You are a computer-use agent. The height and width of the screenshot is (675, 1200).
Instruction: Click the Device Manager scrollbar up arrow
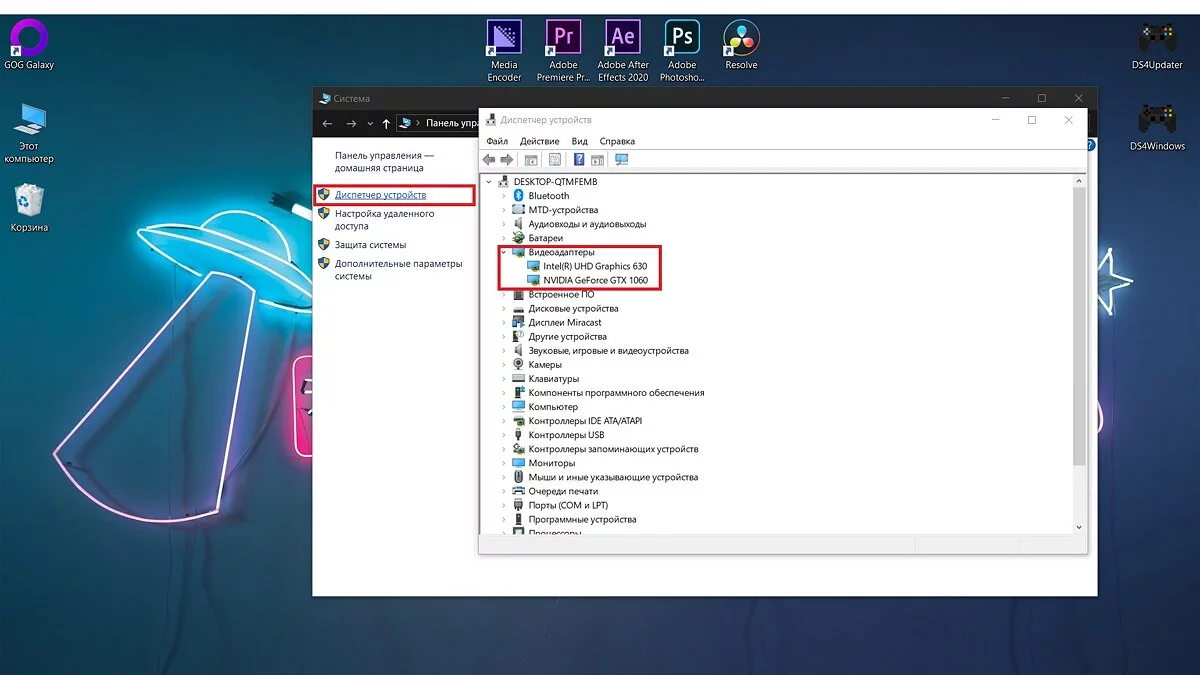point(1078,181)
